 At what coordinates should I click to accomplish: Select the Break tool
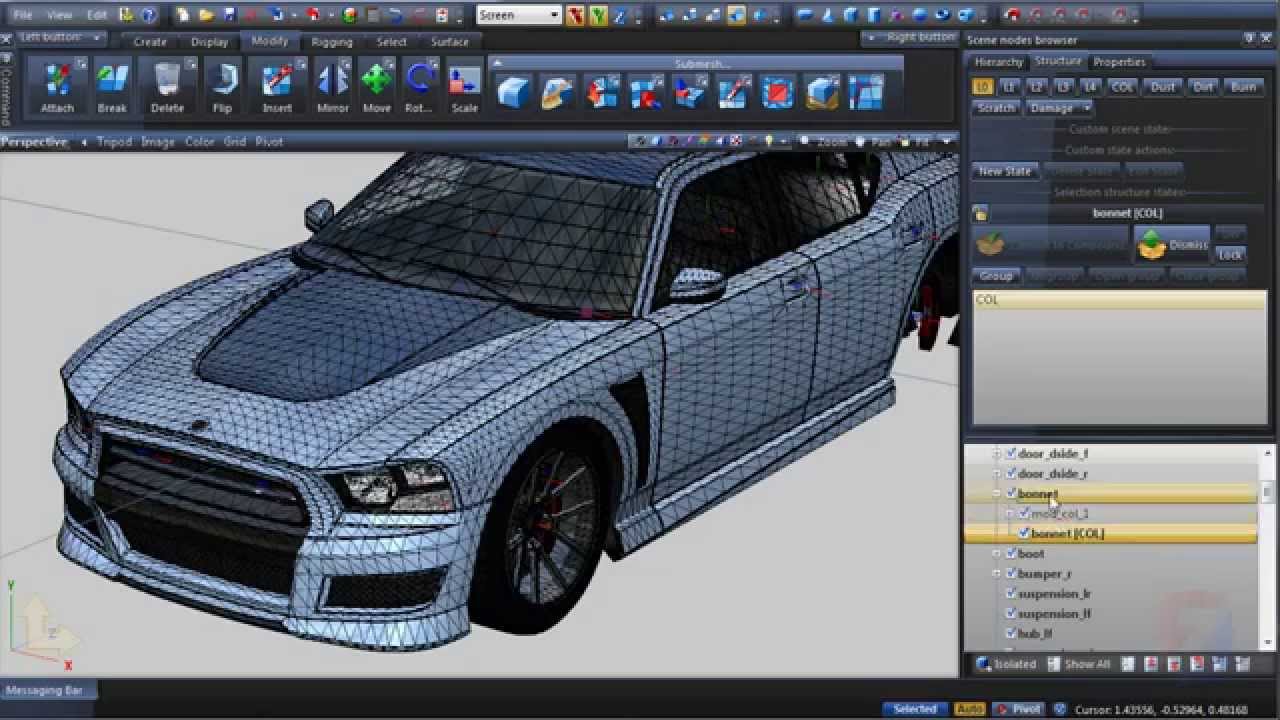point(112,87)
